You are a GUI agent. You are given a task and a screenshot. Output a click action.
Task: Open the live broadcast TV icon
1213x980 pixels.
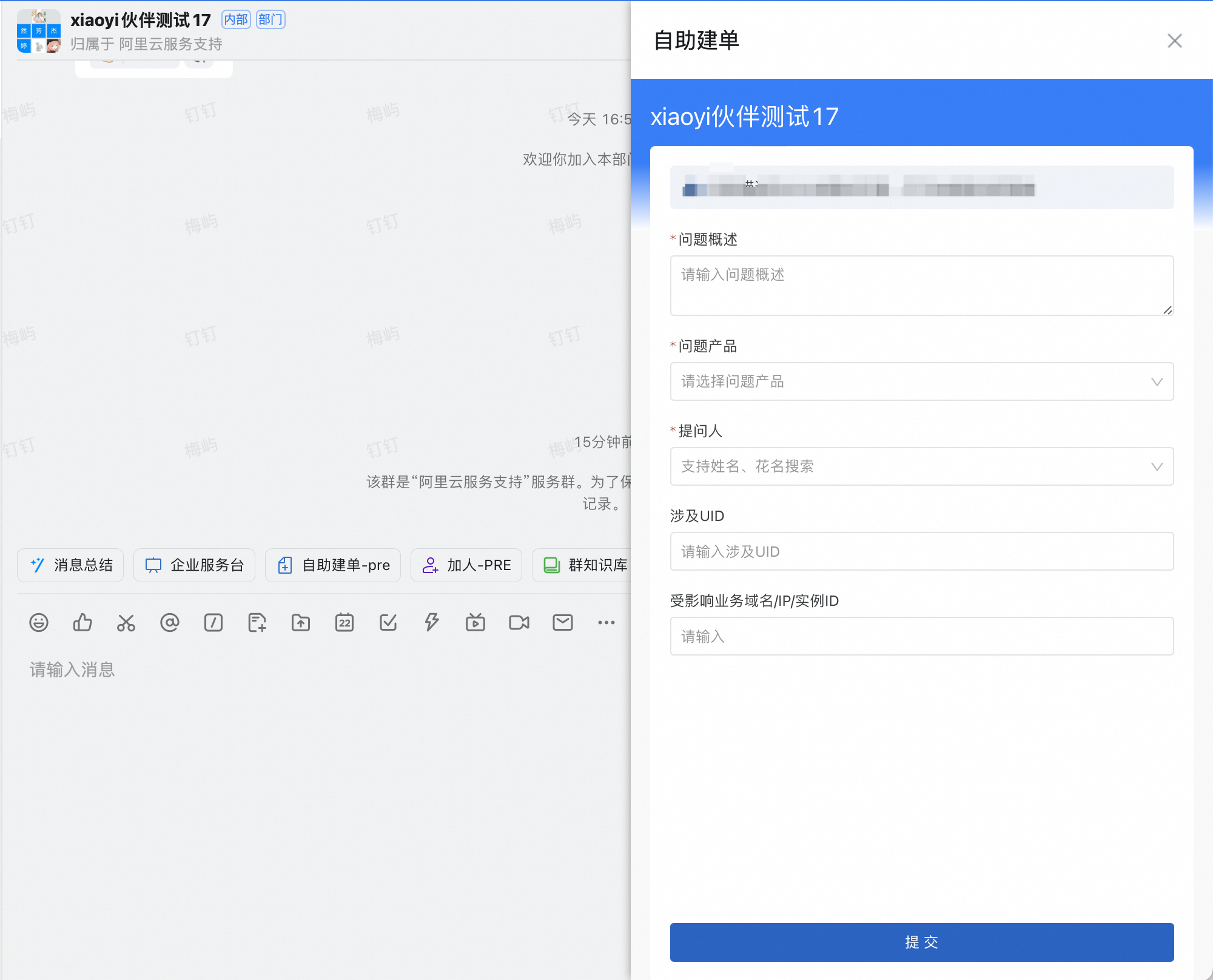(x=475, y=622)
